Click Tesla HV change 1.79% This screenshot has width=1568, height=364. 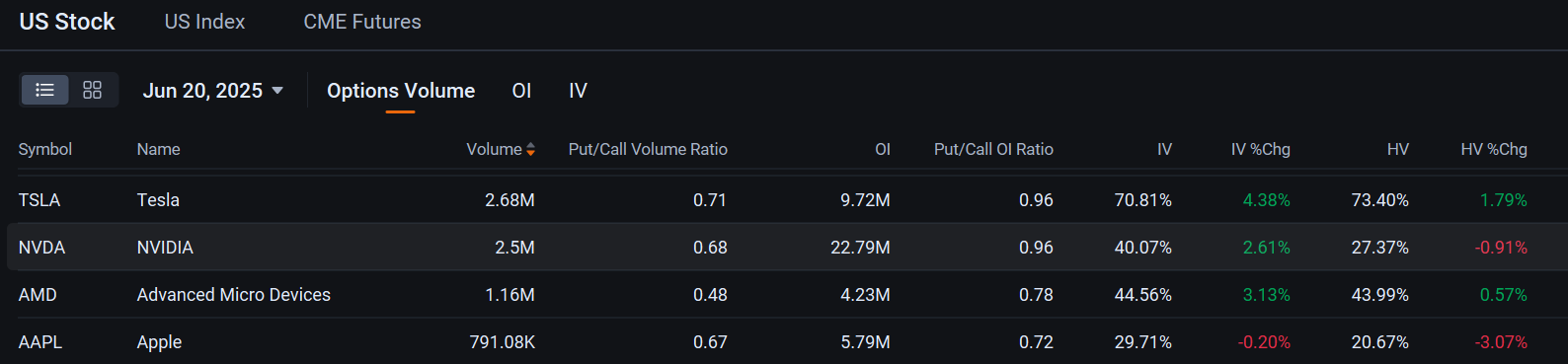[x=1503, y=200]
